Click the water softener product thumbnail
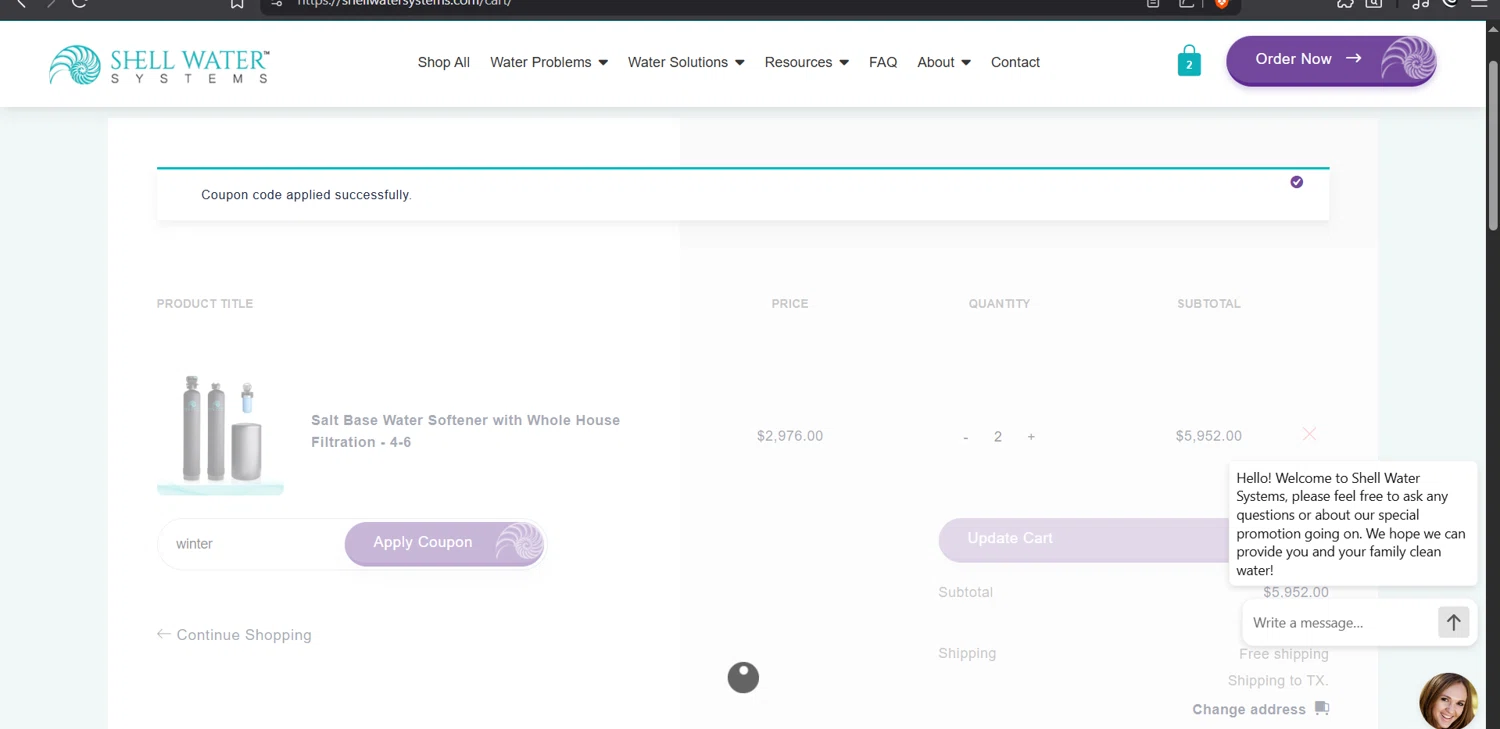The height and width of the screenshot is (729, 1500). click(x=220, y=433)
